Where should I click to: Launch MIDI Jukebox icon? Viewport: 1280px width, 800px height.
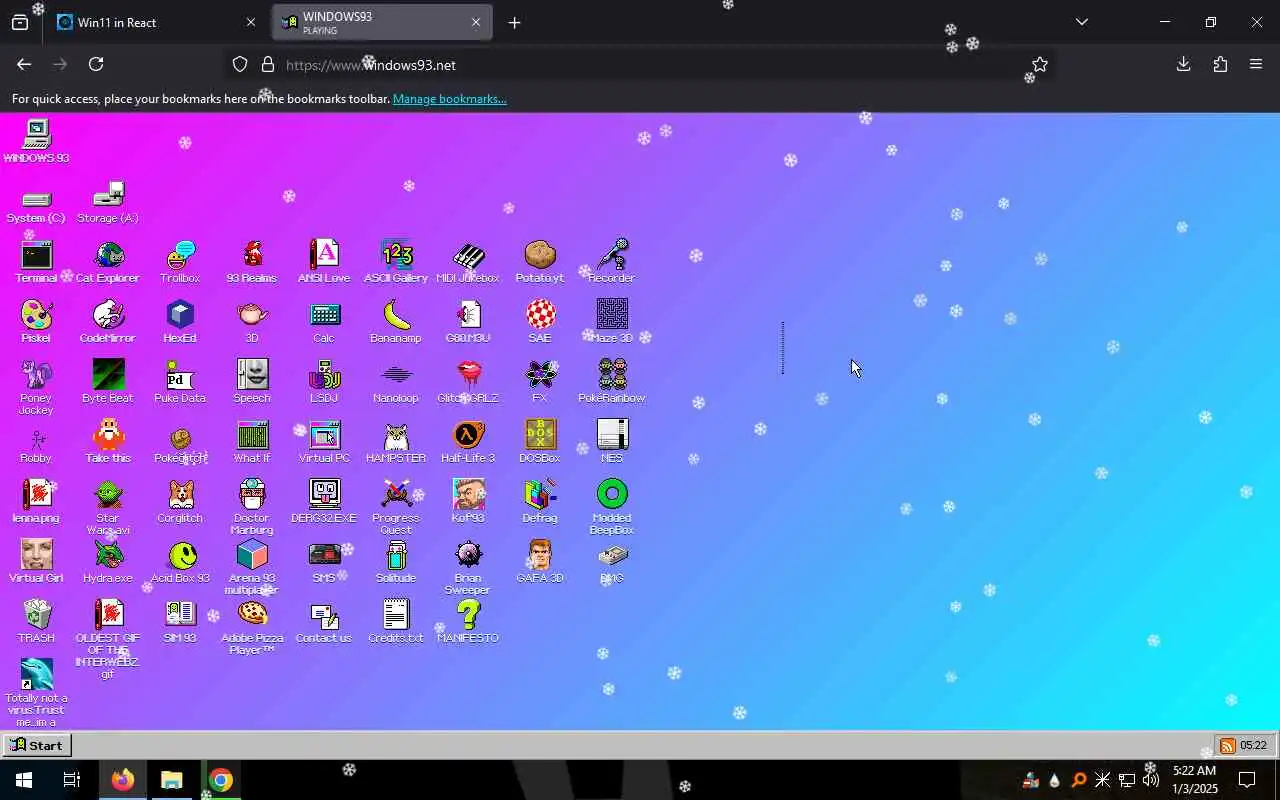(x=468, y=262)
